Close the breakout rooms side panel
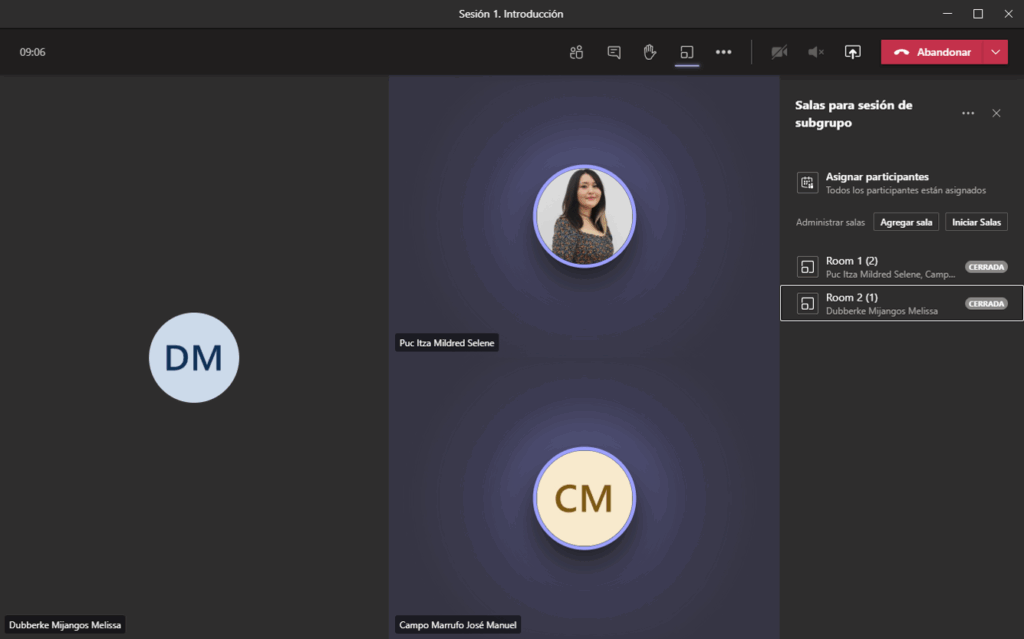The height and width of the screenshot is (639, 1024). point(996,114)
